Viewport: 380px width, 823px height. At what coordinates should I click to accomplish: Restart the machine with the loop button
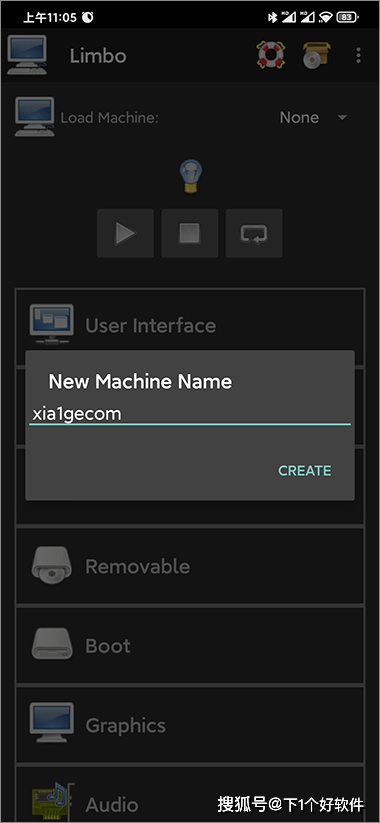coord(254,233)
